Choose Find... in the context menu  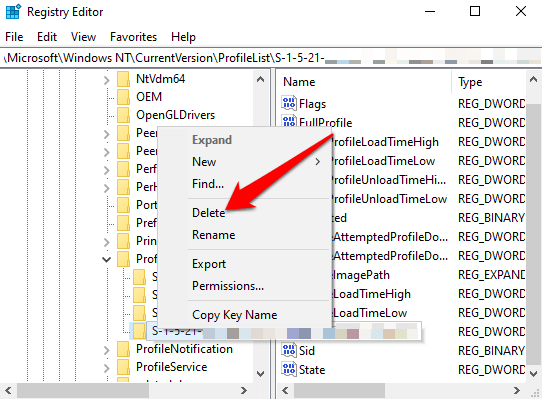pyautogui.click(x=208, y=184)
